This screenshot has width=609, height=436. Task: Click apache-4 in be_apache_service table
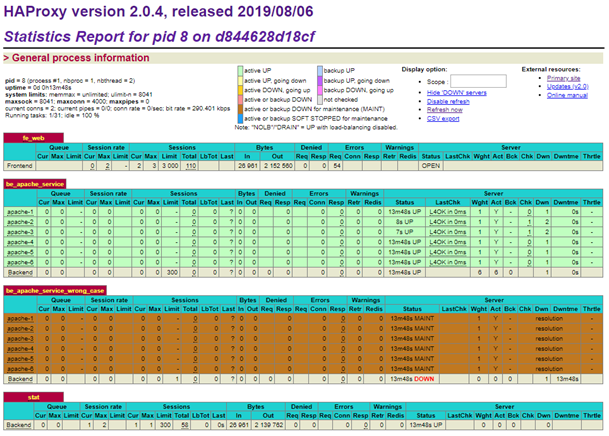pos(20,242)
